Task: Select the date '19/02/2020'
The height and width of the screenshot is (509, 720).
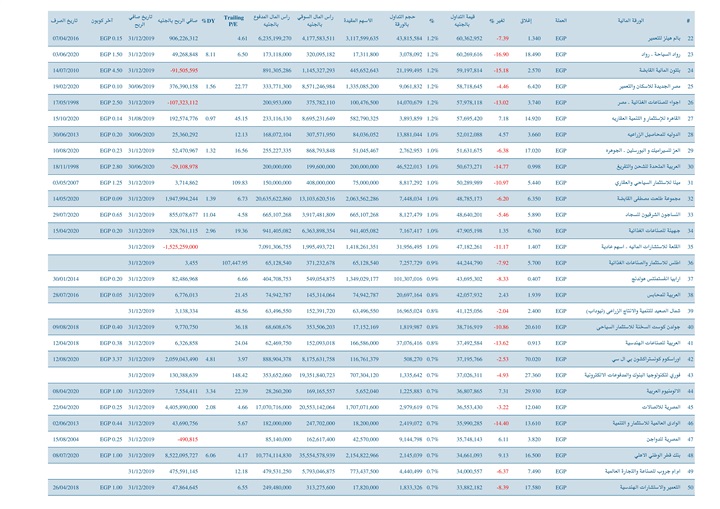Action: 66,87
